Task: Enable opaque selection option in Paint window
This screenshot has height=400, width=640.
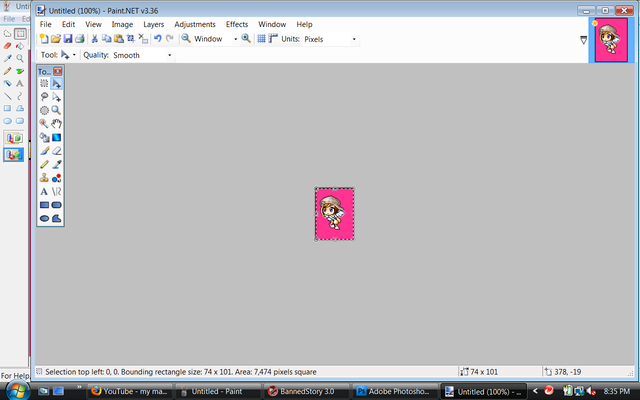Action: click(x=13, y=138)
